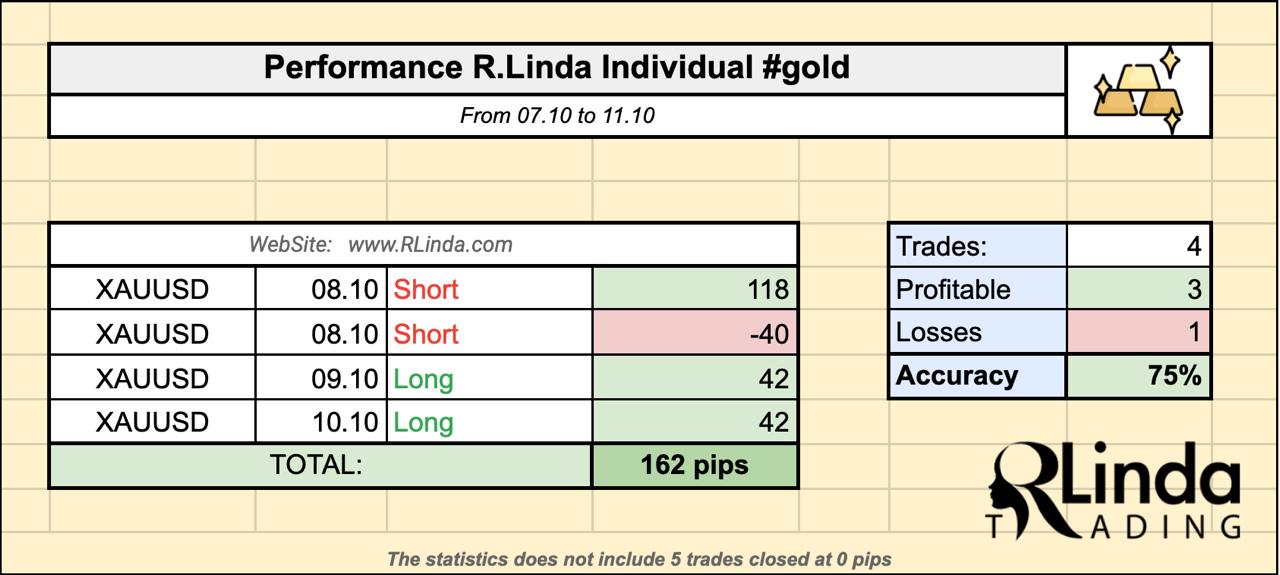Click the 162 pips total cell
1280x575 pixels.
695,465
